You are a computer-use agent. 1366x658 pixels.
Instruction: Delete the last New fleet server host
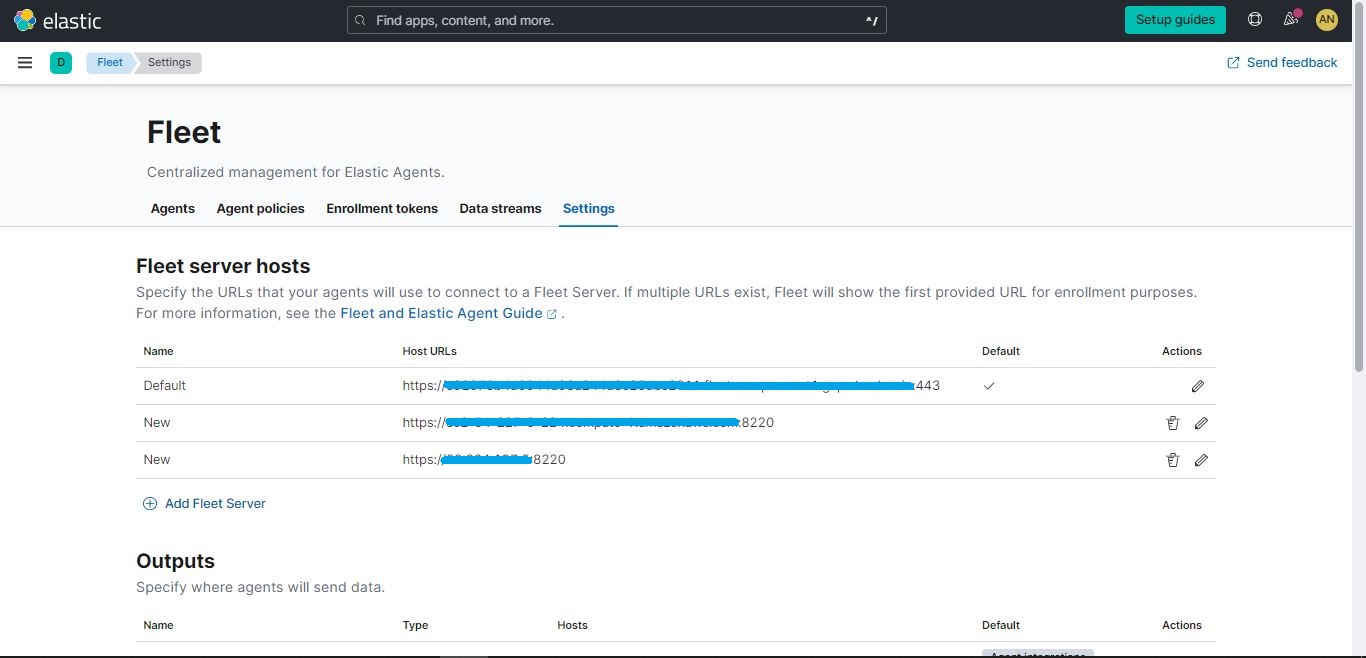(1173, 460)
